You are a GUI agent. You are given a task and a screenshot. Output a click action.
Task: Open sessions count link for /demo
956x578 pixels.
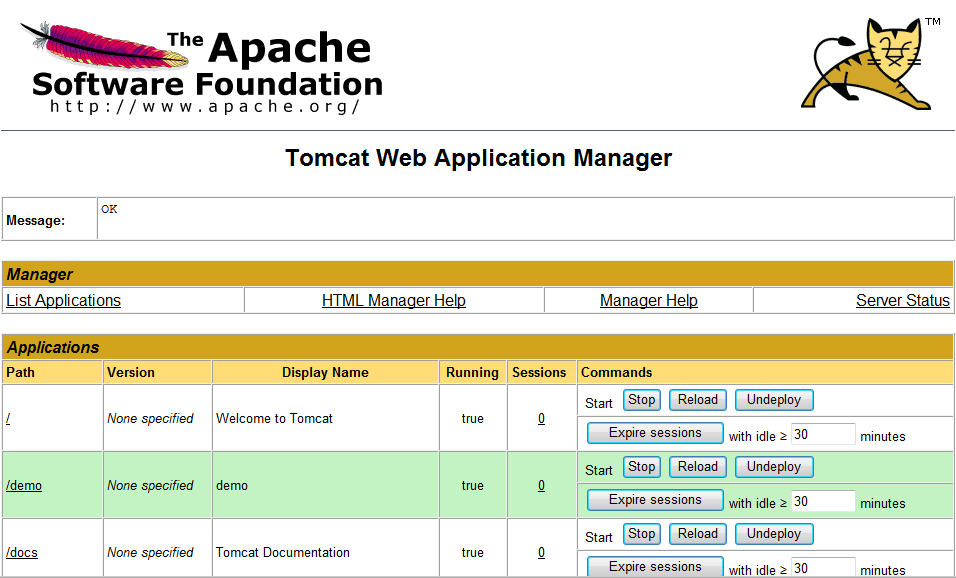541,485
